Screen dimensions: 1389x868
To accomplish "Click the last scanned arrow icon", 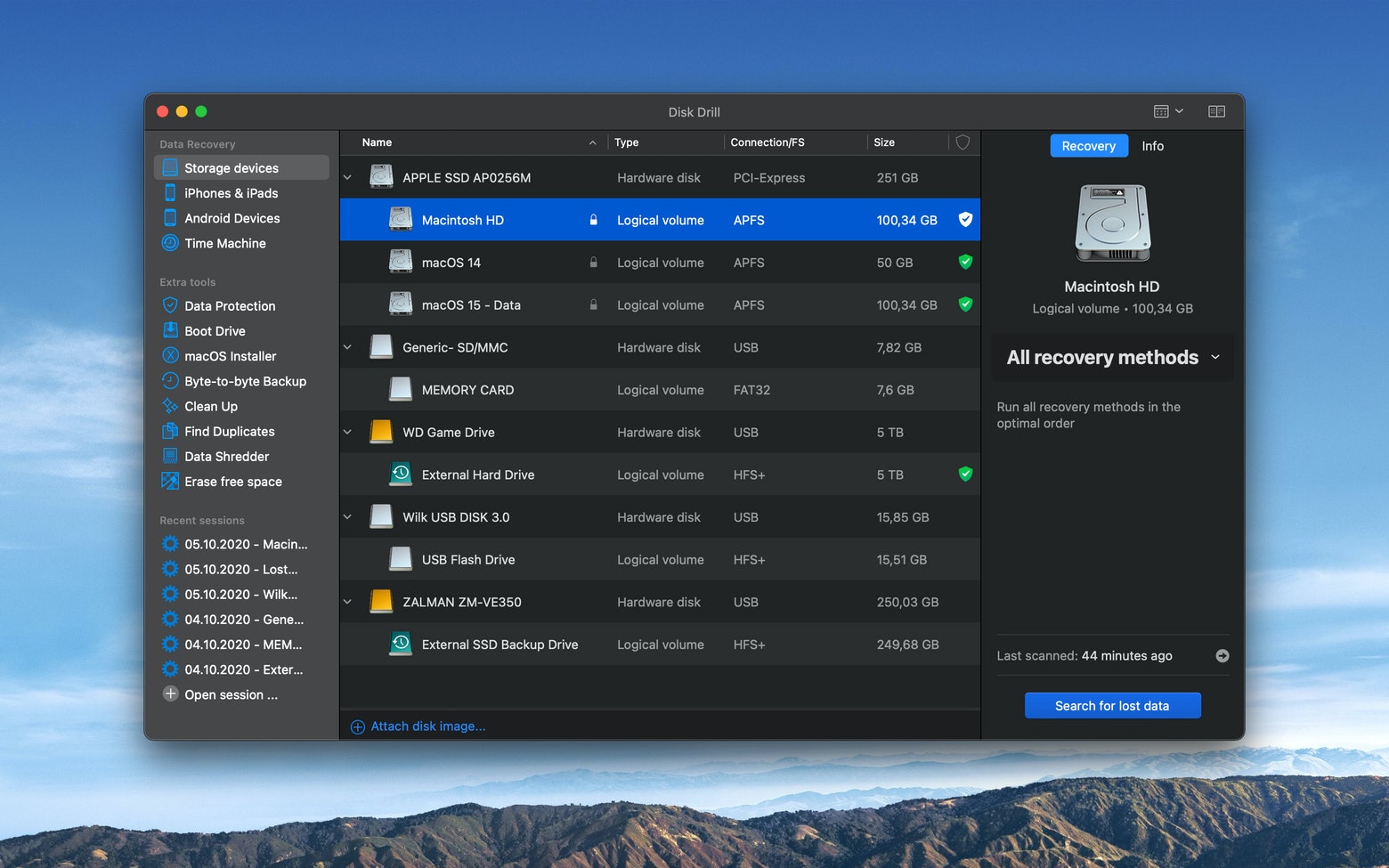I will [x=1222, y=656].
